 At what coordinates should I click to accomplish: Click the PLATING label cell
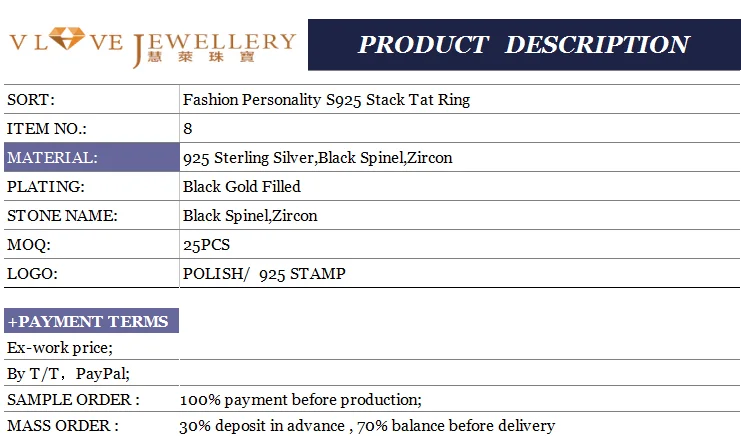46,187
